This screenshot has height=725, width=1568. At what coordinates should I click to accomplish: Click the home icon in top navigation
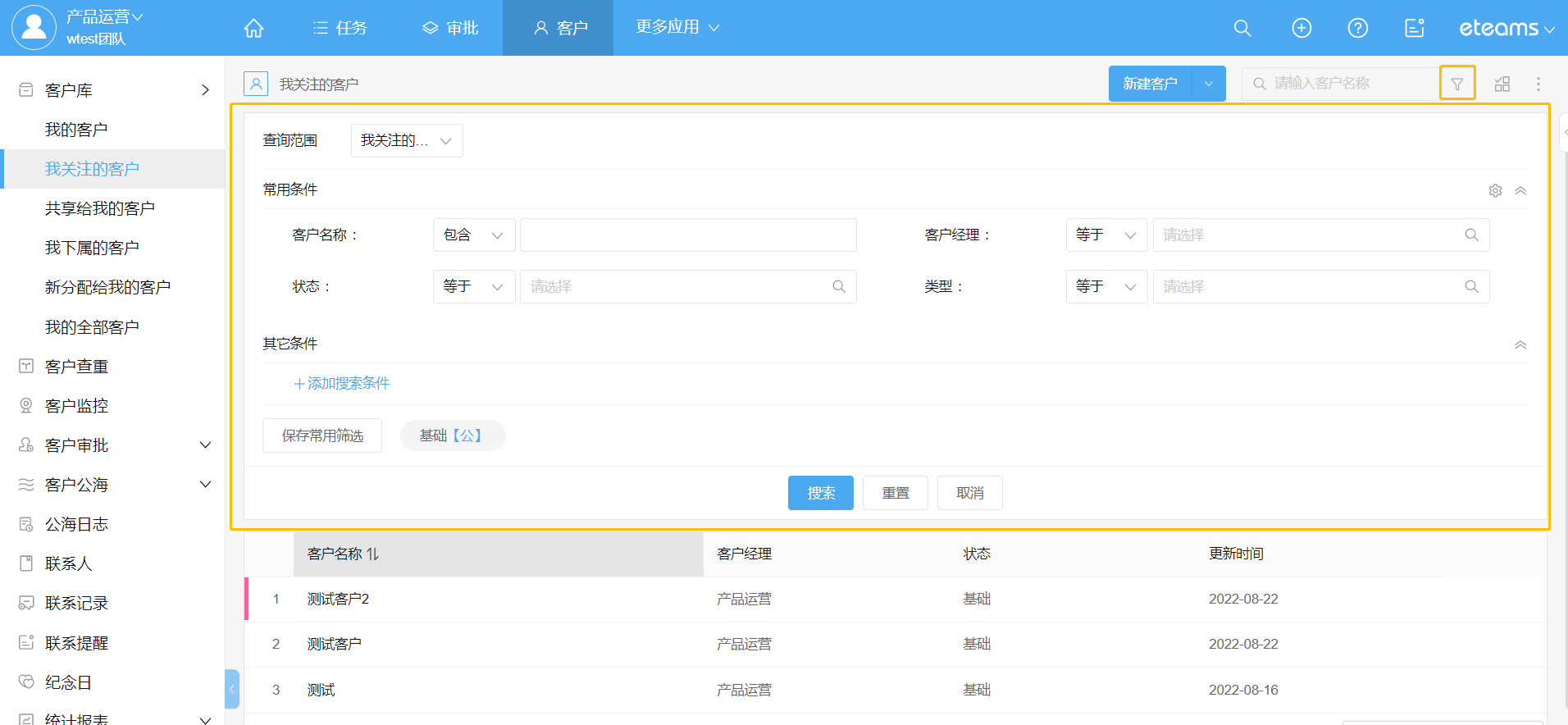[254, 28]
